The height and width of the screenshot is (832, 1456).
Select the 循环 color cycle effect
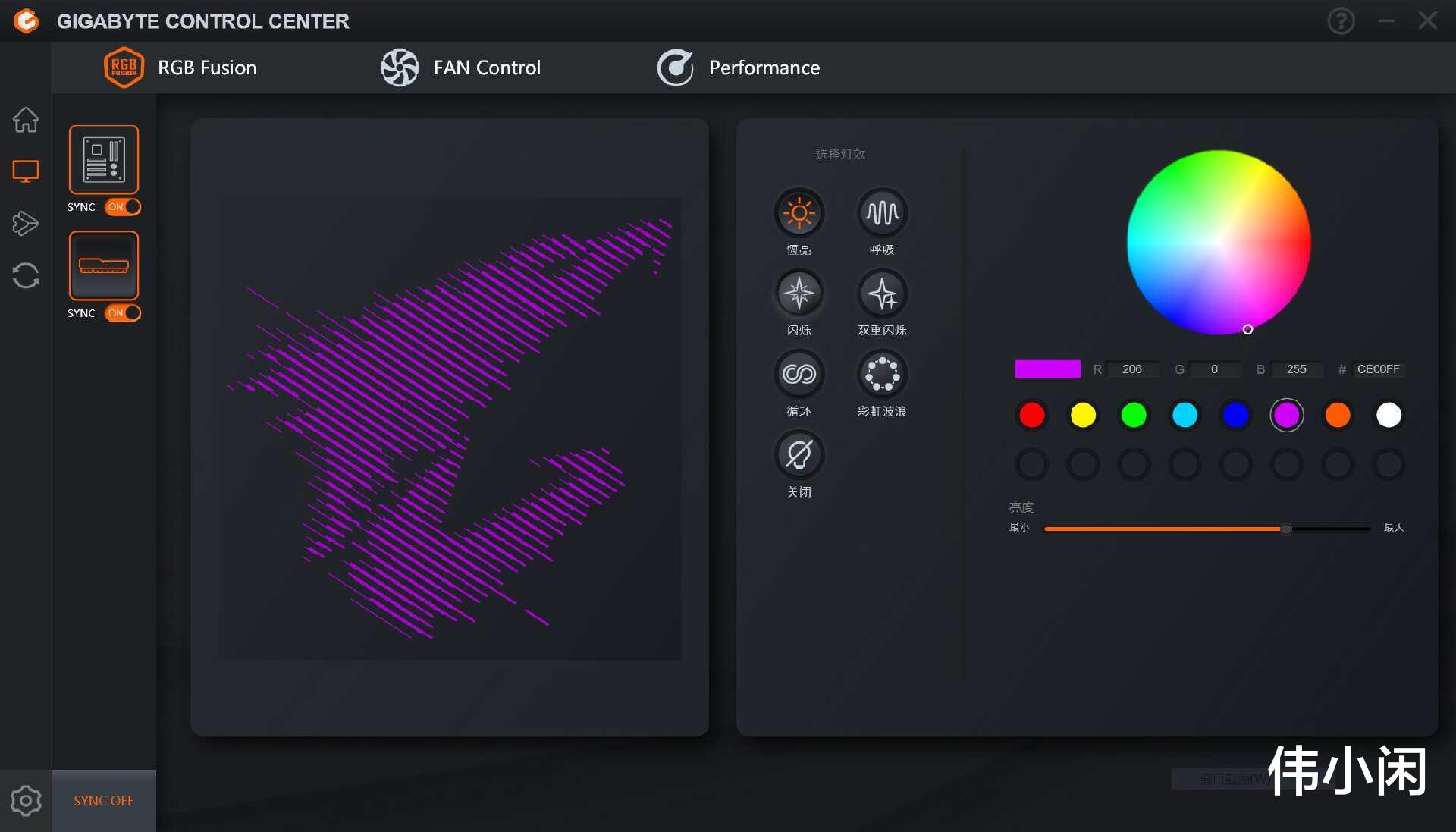pos(799,374)
